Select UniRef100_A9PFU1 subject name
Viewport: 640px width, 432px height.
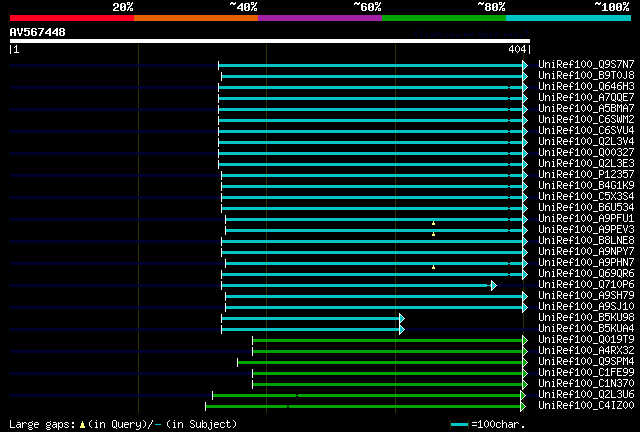[x=586, y=218]
